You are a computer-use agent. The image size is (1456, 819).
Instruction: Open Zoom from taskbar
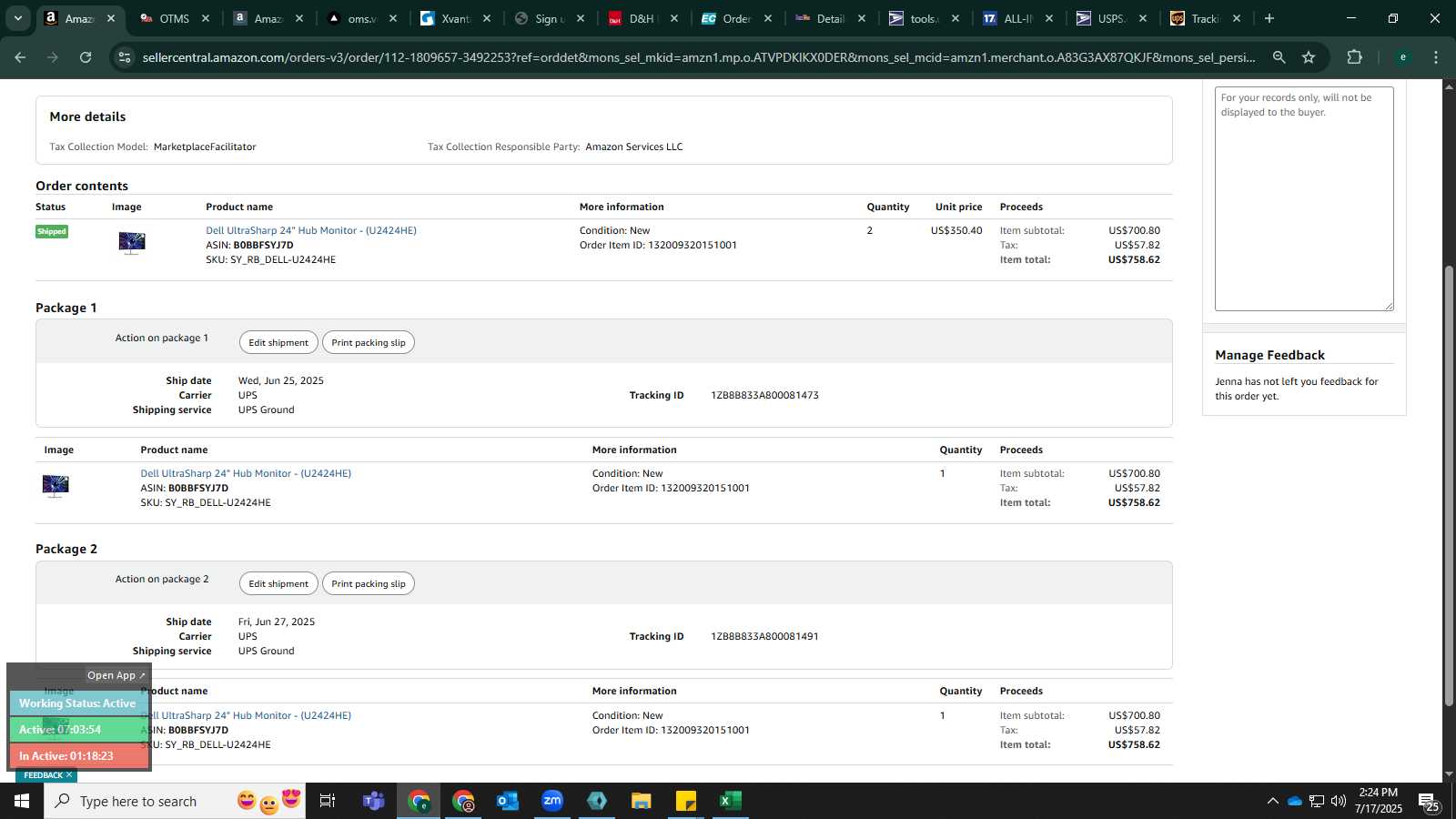click(552, 801)
